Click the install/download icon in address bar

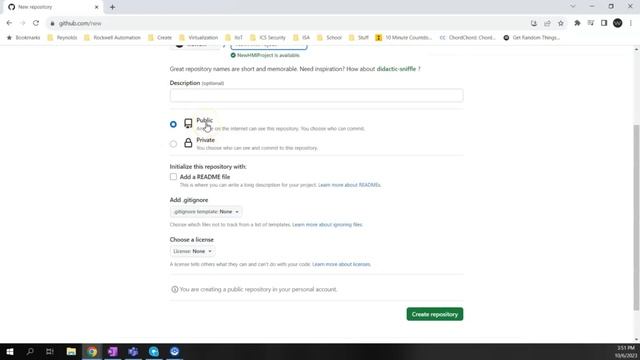pyautogui.click(x=534, y=23)
